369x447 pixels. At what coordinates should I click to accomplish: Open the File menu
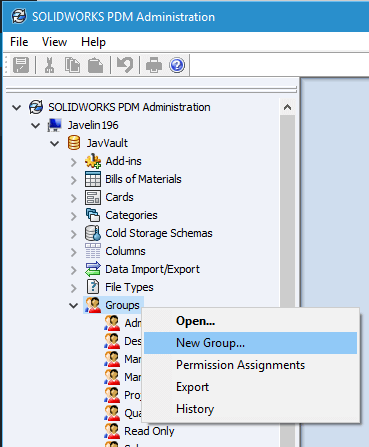(x=19, y=42)
